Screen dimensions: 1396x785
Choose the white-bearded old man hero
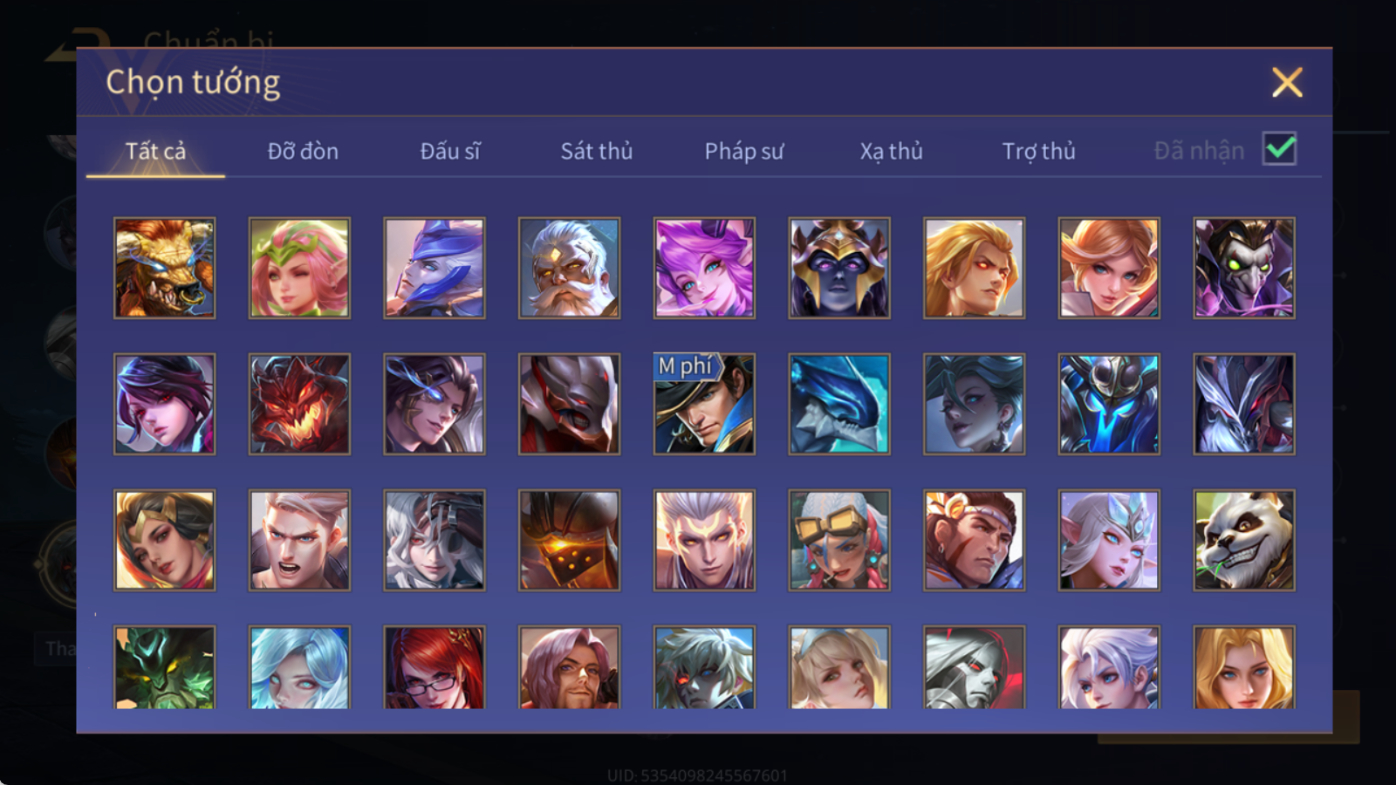(x=569, y=268)
